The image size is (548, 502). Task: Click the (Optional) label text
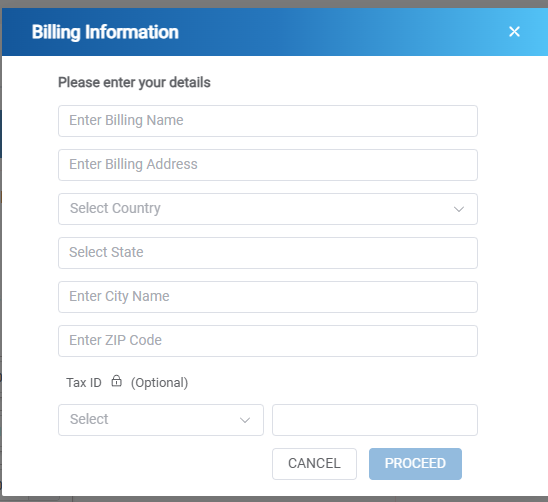[159, 382]
